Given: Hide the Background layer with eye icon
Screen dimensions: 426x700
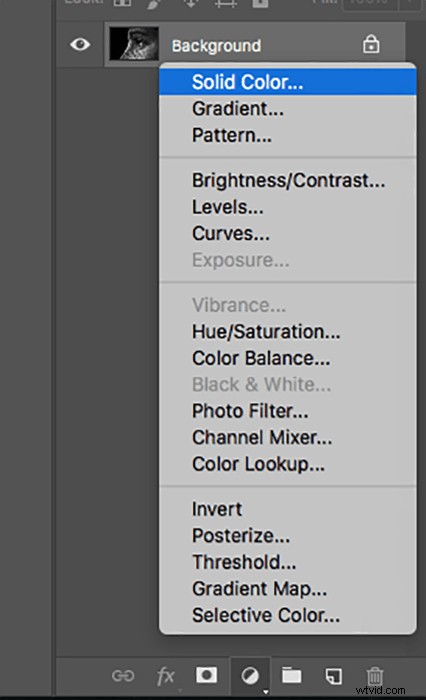Looking at the screenshot, I should point(80,44).
